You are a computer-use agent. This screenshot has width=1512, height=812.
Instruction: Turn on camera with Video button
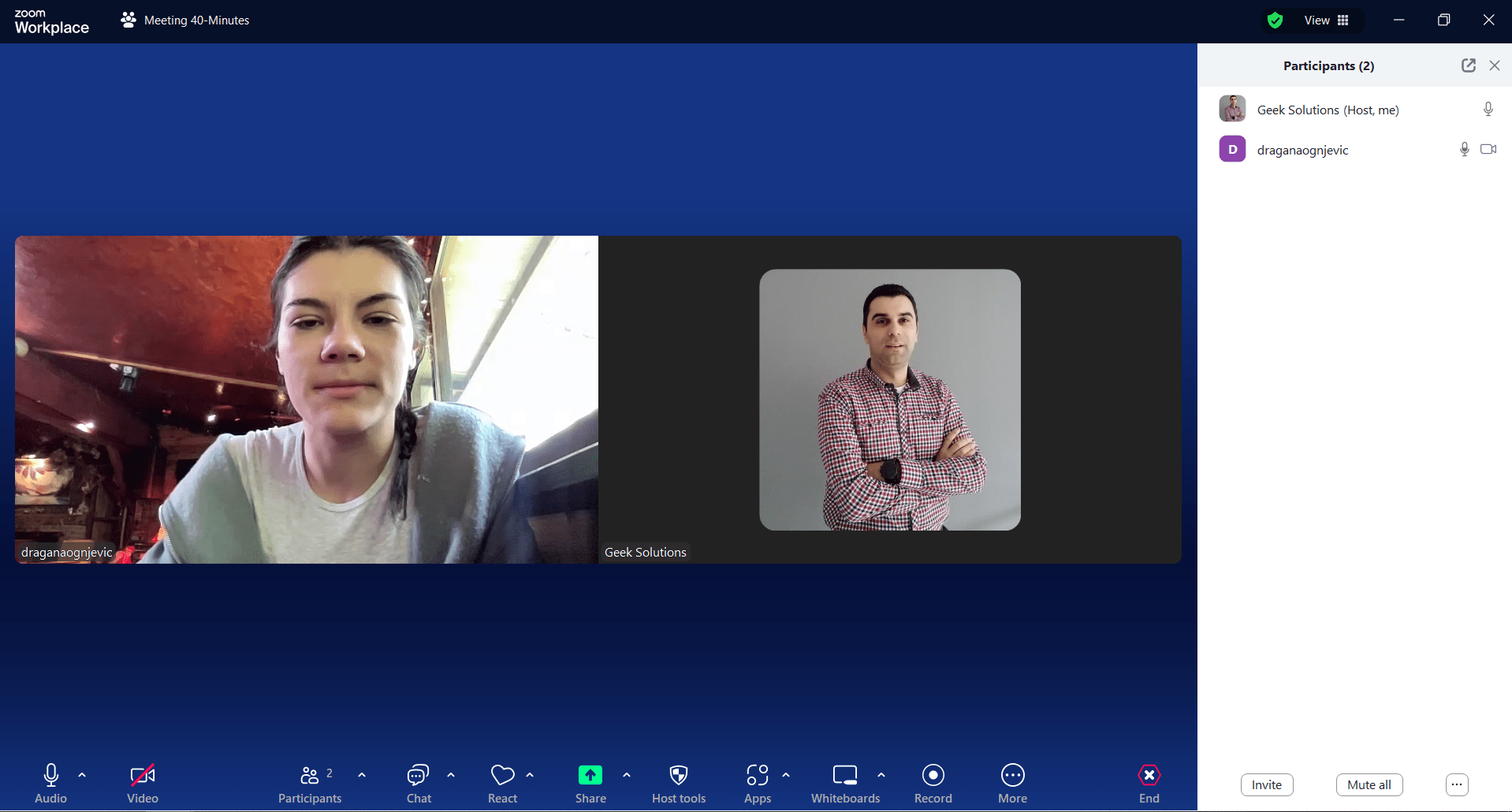143,776
